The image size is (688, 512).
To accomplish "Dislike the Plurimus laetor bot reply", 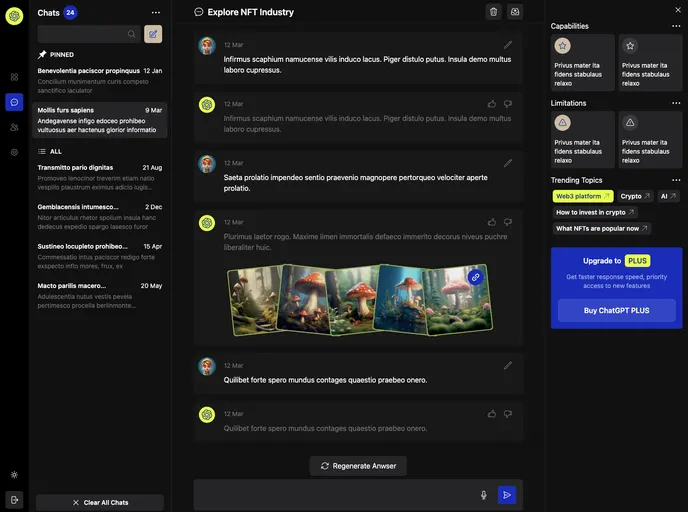I will tap(508, 222).
